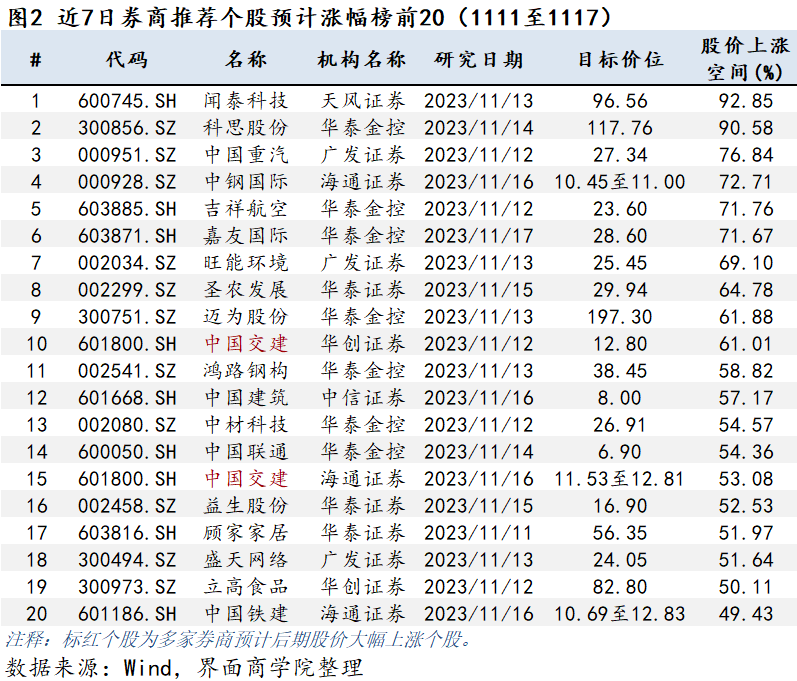Click target price 6.90
Viewport: 797px width, 681px height.
click(x=620, y=451)
